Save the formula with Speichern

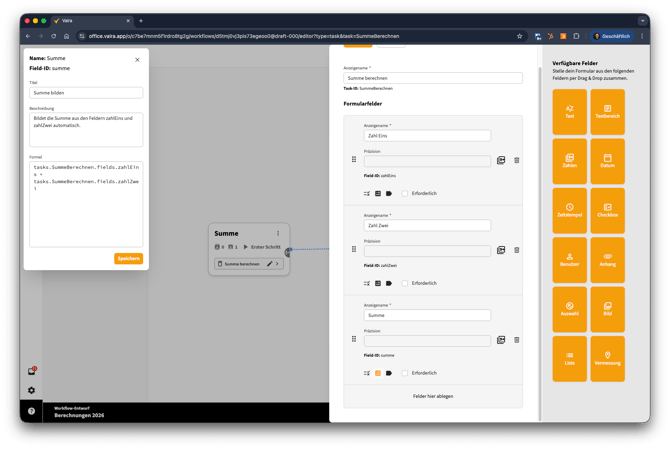[x=128, y=258]
